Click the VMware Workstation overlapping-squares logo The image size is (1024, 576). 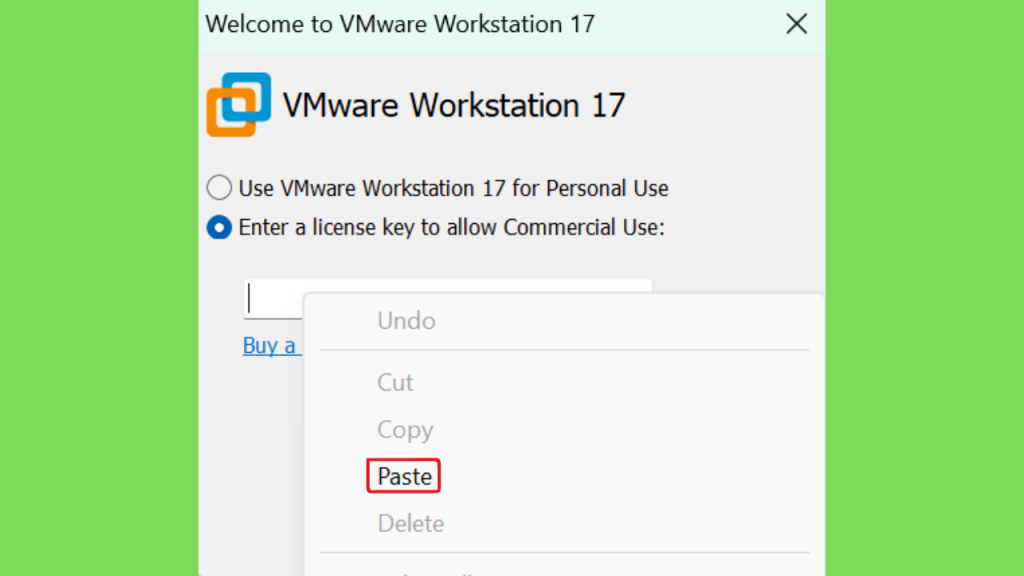[238, 104]
